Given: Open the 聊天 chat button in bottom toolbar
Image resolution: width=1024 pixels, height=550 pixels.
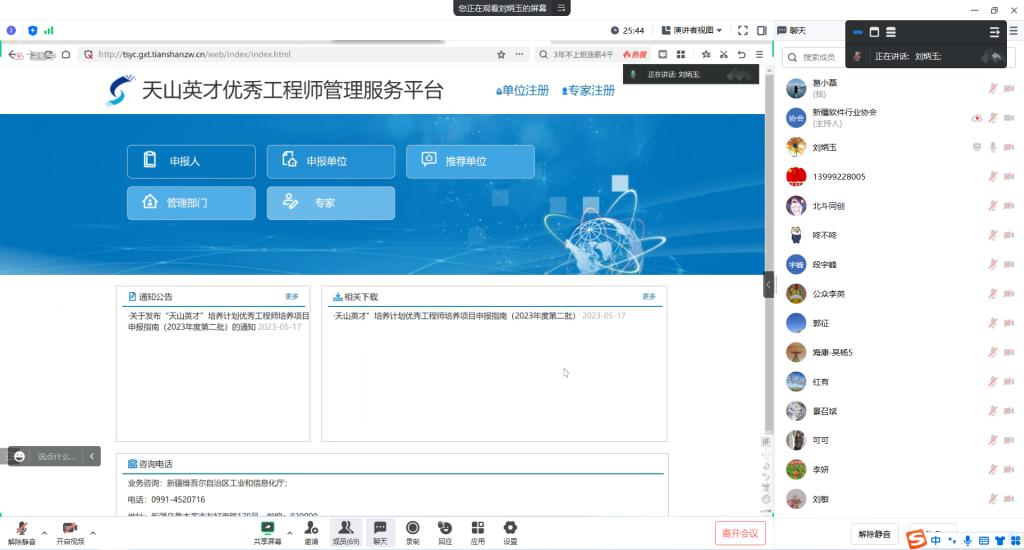Looking at the screenshot, I should (x=380, y=527).
